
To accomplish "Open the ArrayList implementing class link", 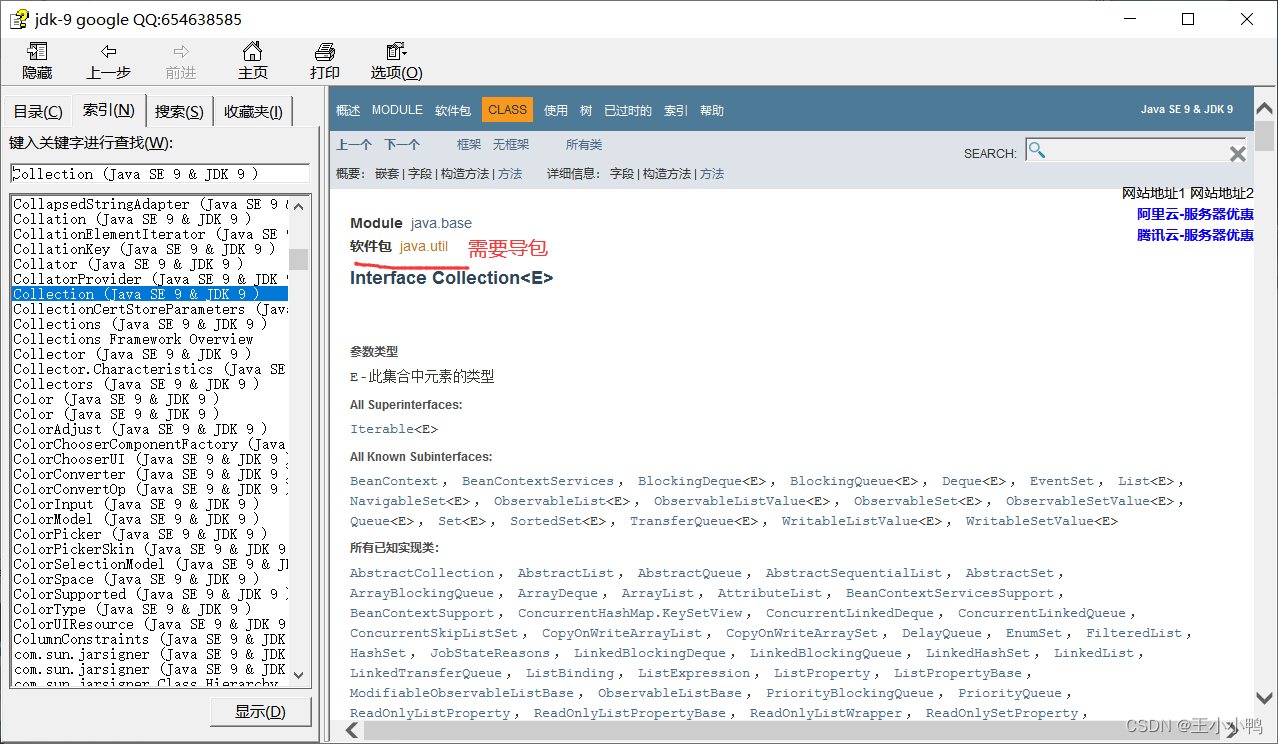I will (x=657, y=592).
